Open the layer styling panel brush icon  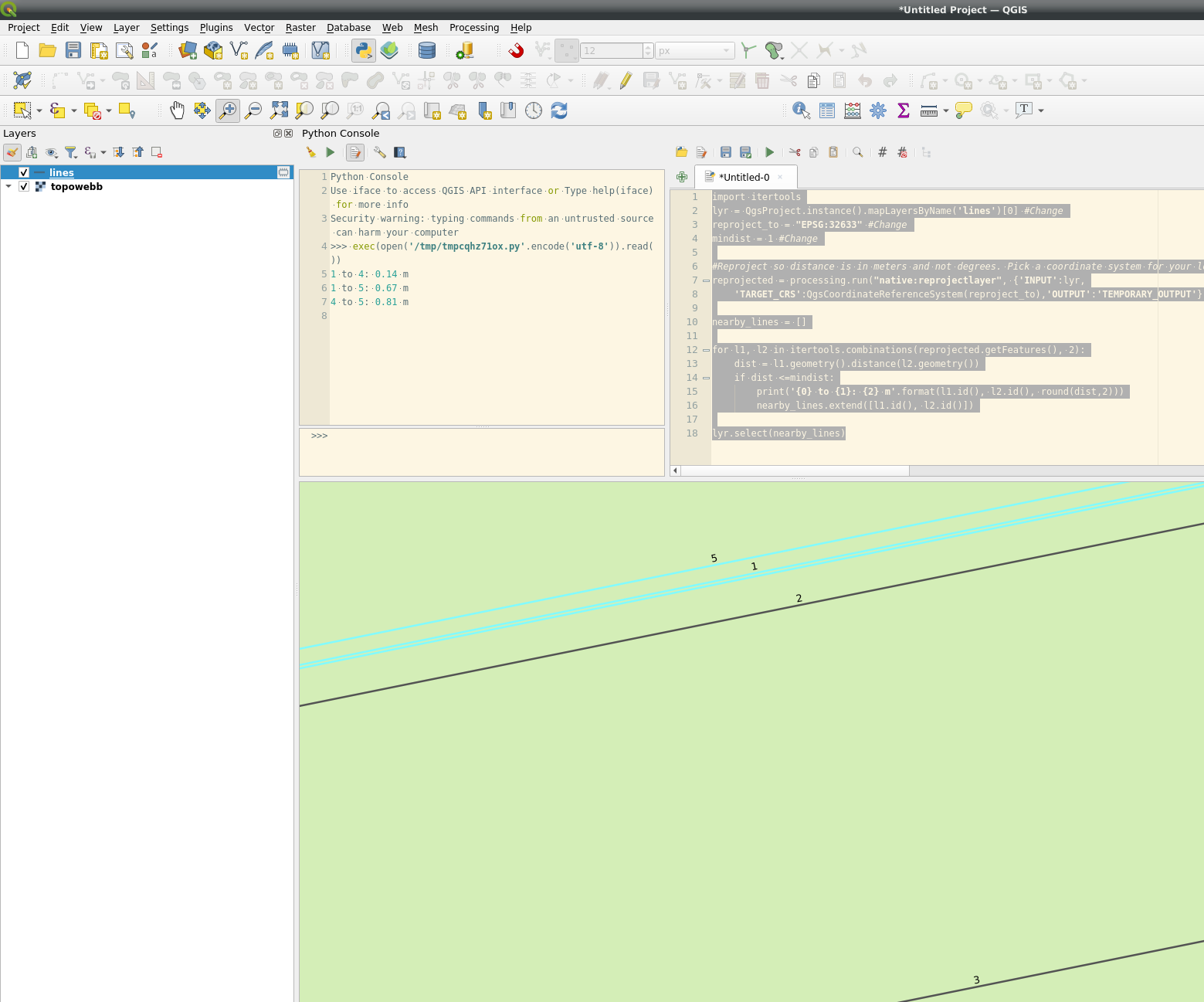click(x=12, y=152)
